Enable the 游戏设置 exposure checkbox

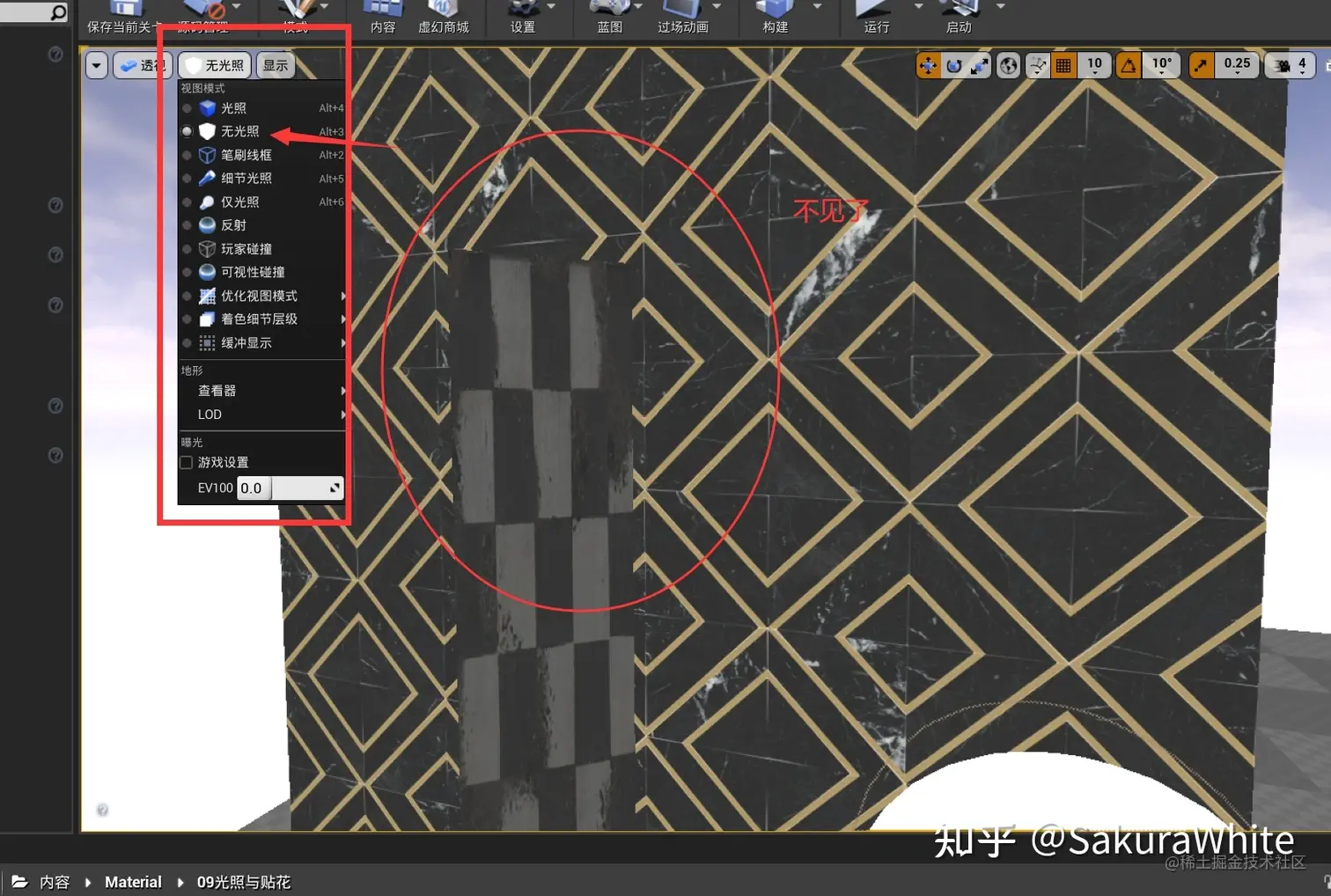click(x=187, y=462)
